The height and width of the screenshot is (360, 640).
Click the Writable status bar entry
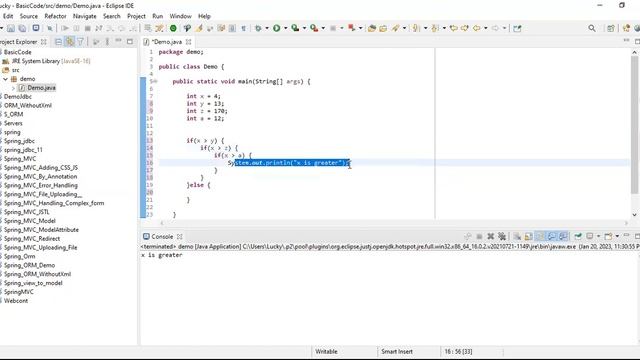[326, 351]
